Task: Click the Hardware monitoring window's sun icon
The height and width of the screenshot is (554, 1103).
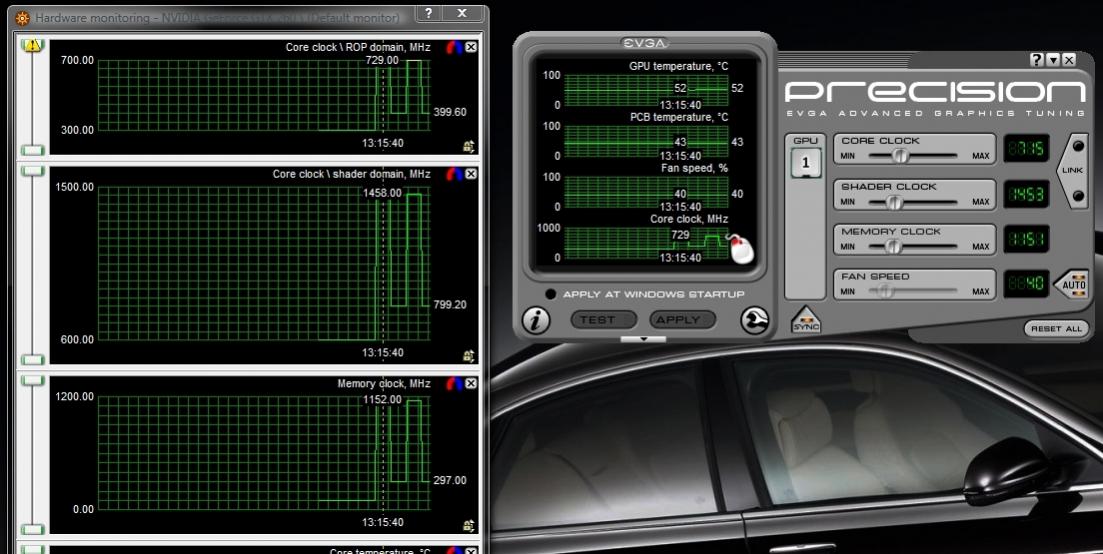Action: click(23, 18)
